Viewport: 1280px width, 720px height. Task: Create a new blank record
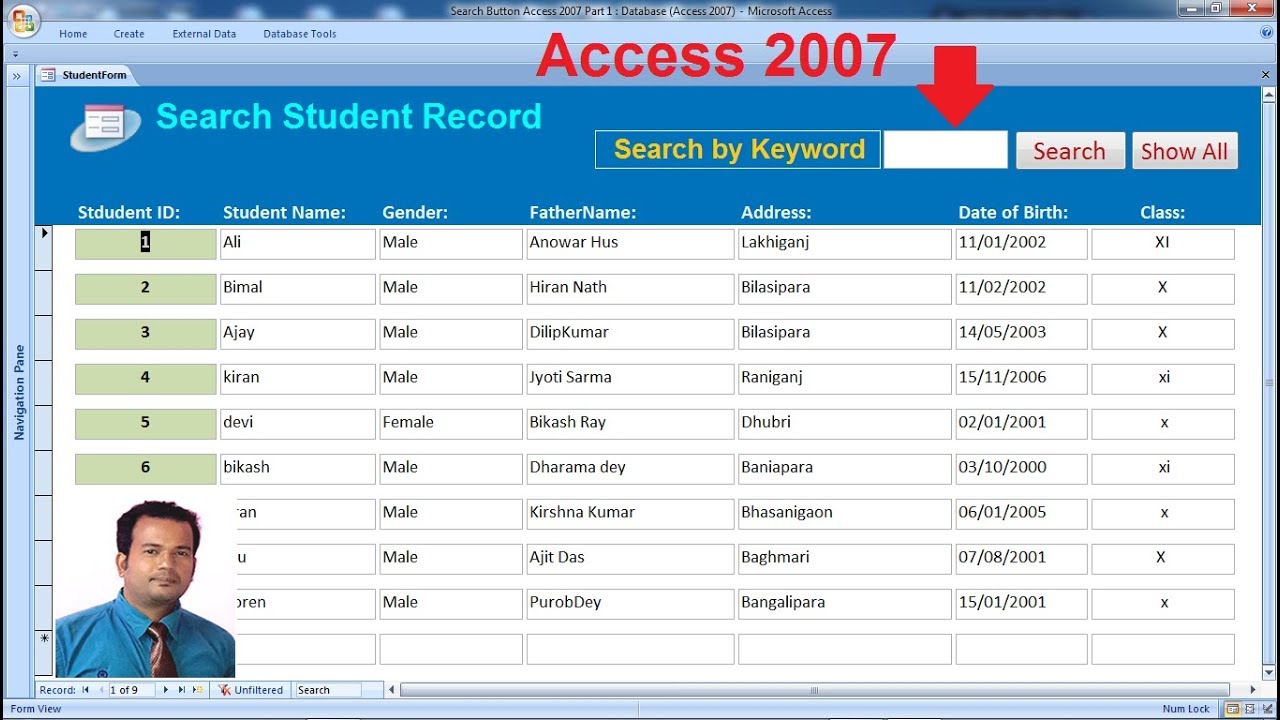coord(198,690)
